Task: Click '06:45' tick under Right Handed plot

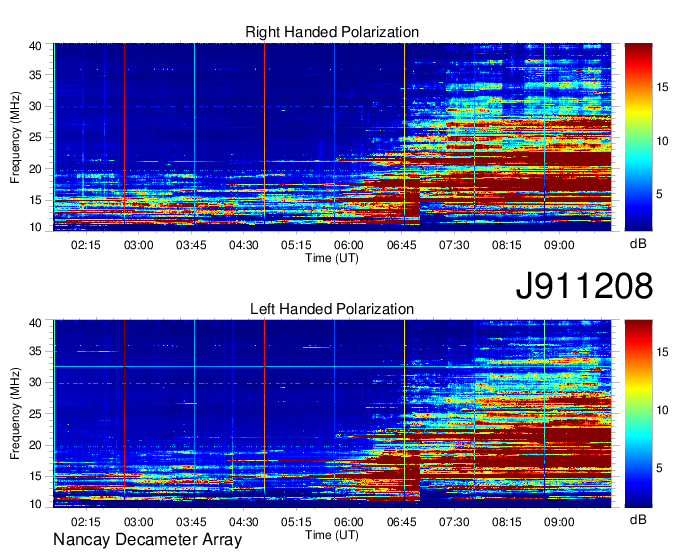Action: [402, 245]
